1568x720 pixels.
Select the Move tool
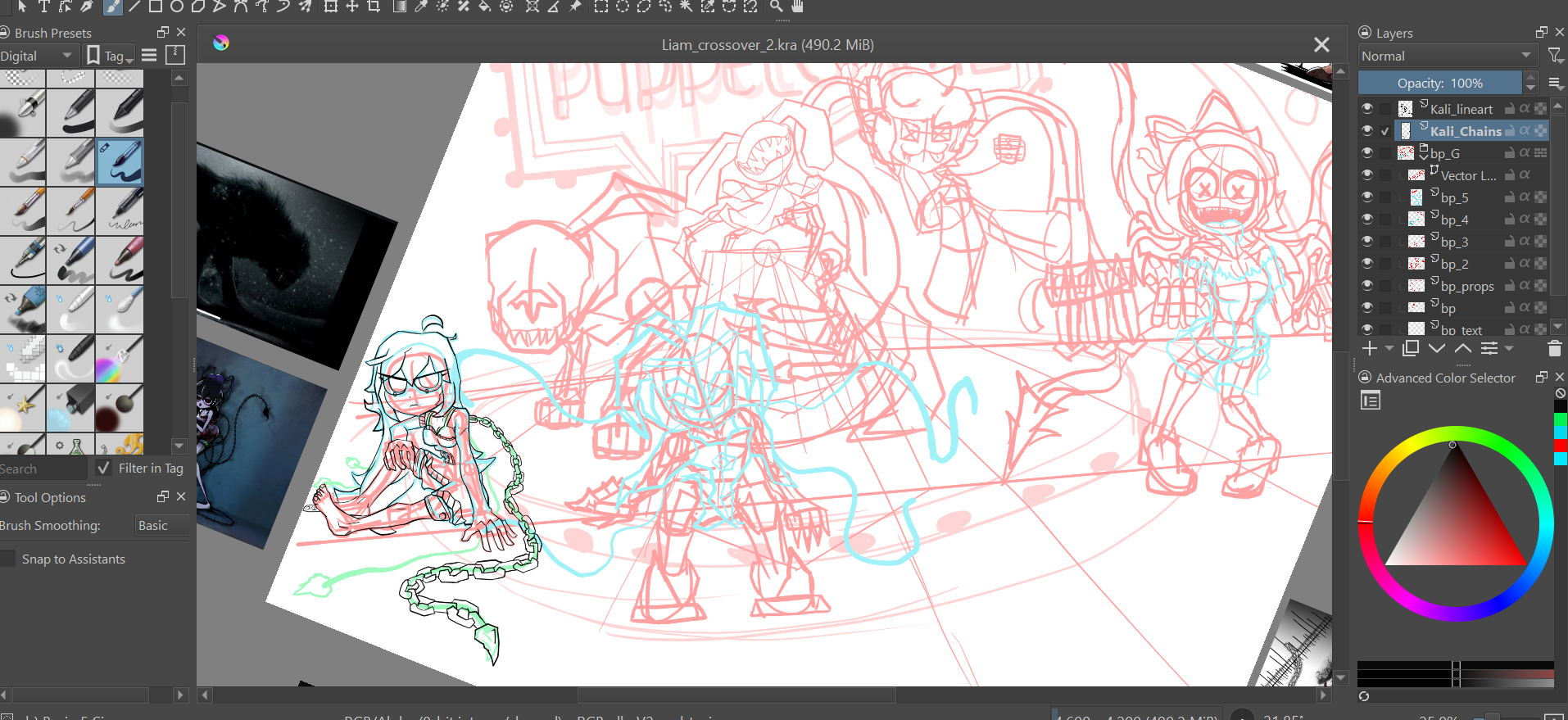click(352, 7)
